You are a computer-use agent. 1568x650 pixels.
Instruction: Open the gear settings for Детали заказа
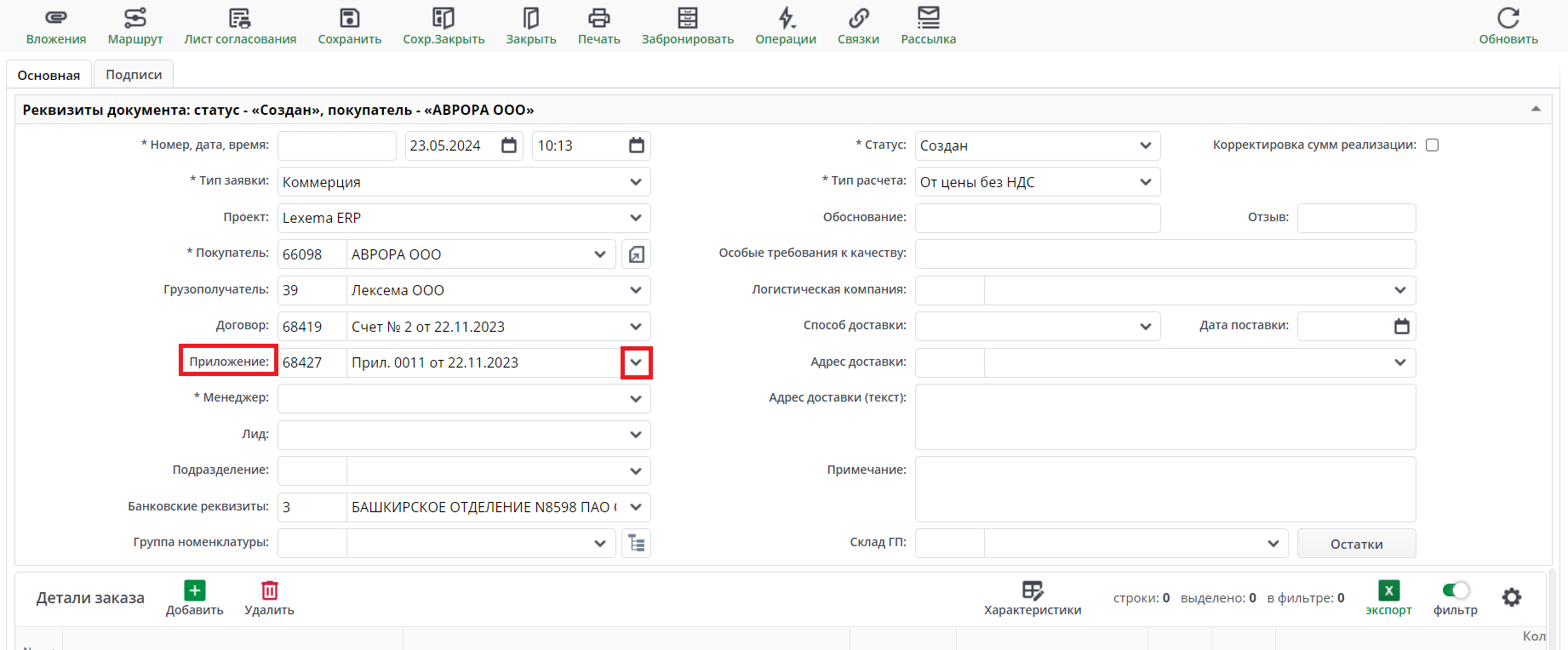(1512, 597)
